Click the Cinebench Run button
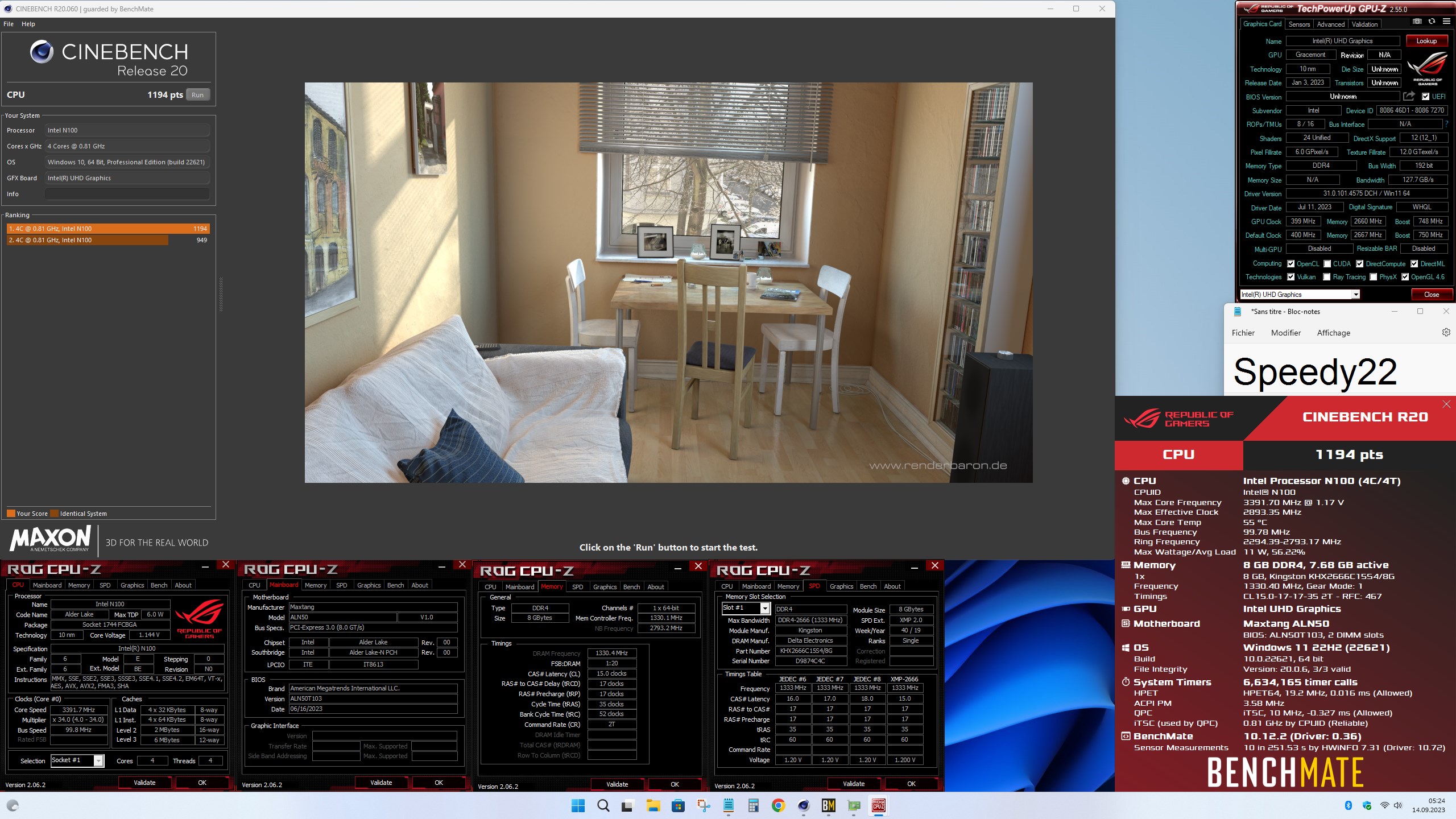Viewport: 1456px width, 819px height. coord(197,95)
